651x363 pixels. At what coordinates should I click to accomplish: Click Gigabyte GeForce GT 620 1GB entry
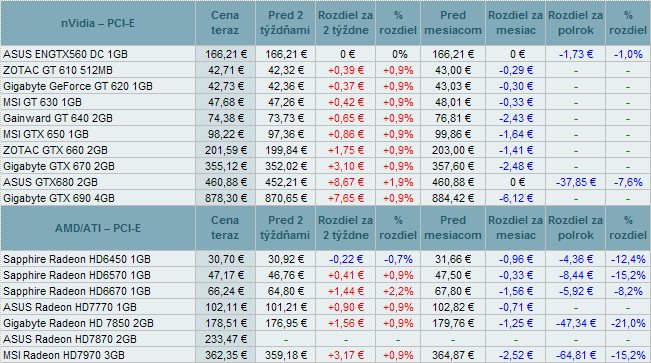tap(78, 86)
